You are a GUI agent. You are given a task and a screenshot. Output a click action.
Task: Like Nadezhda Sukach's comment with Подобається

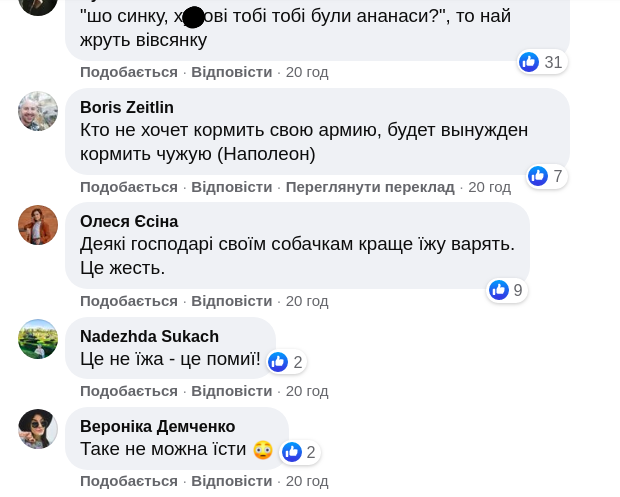click(129, 391)
